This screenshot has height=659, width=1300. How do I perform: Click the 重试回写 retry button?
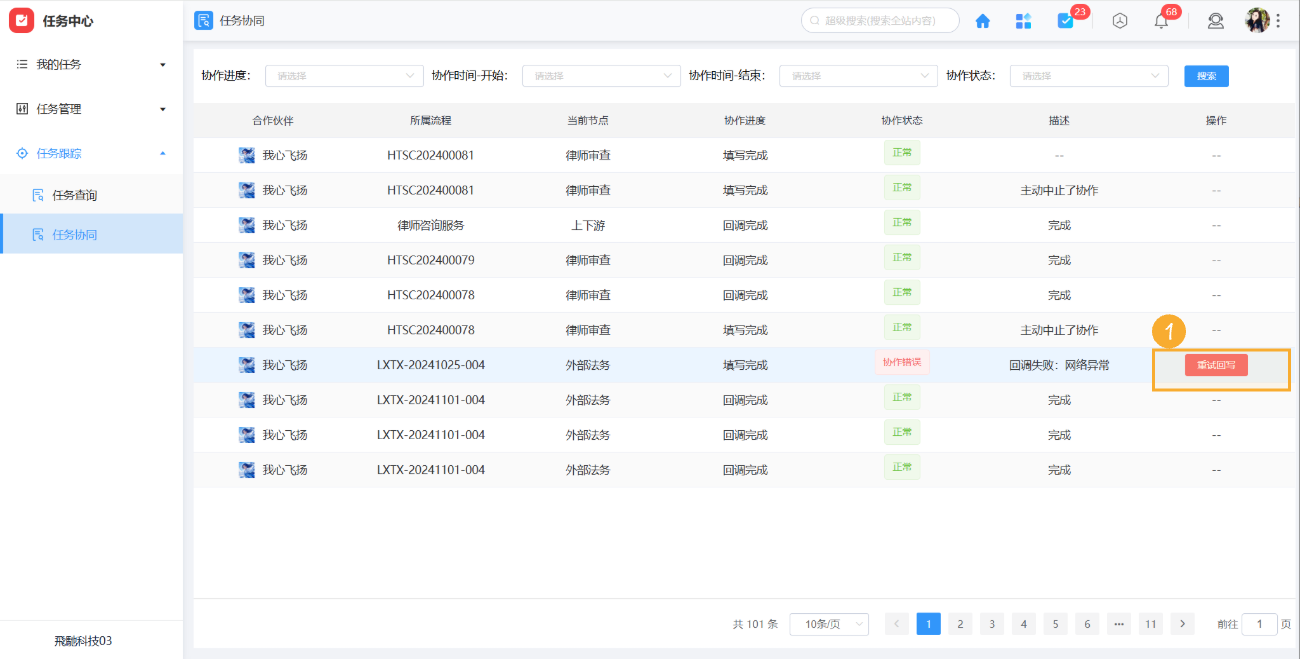pos(1216,364)
